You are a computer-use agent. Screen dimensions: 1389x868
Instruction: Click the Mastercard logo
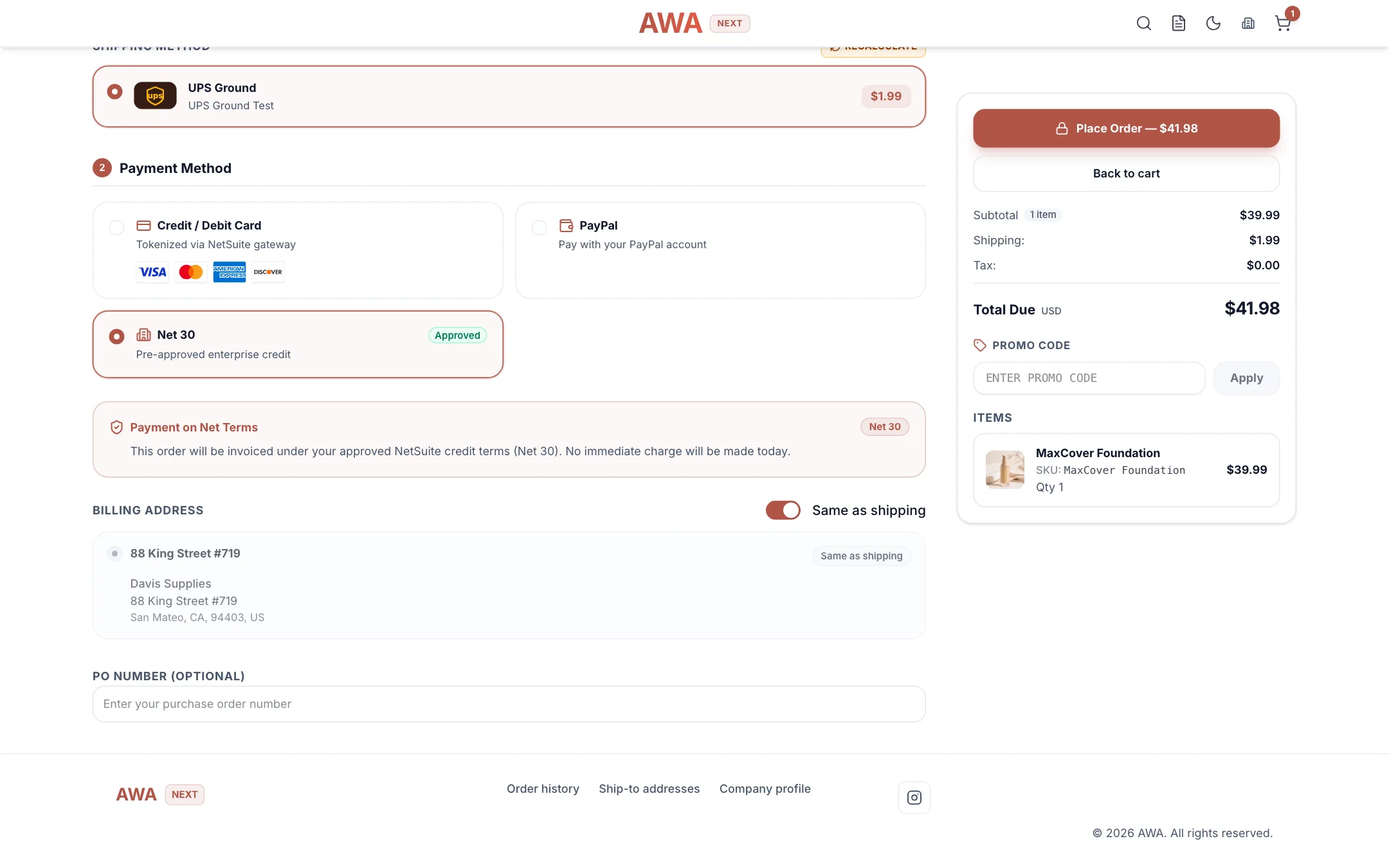click(x=191, y=272)
